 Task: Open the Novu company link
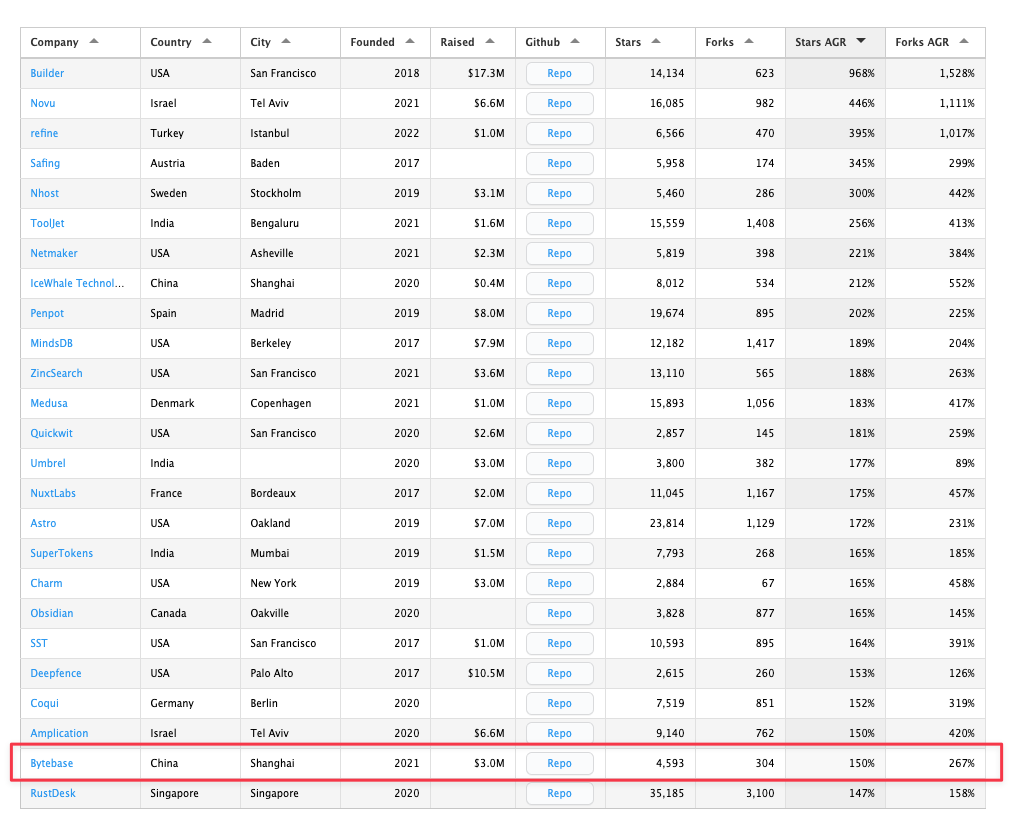pyautogui.click(x=43, y=103)
